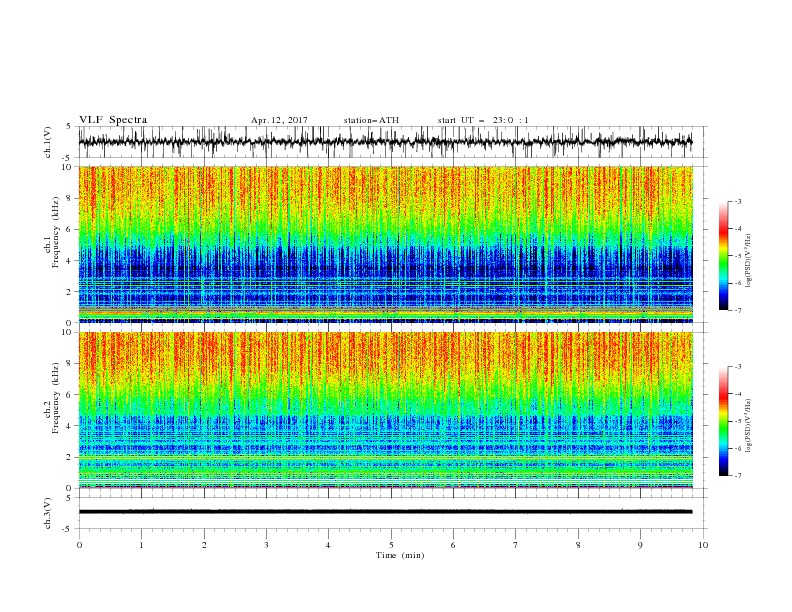Screen dimensions: 792x612
Task: Click the ch.1 voltage waveform trace
Action: [x=385, y=142]
